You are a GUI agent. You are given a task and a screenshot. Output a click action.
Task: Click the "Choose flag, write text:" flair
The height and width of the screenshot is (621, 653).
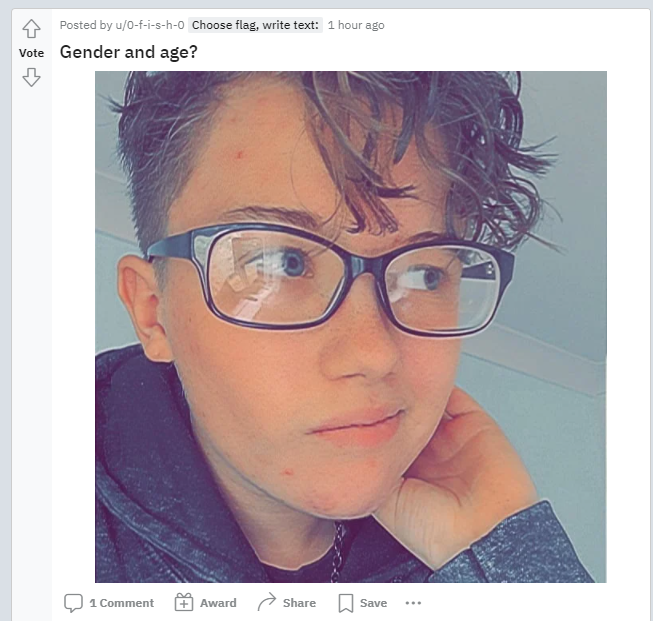pos(255,25)
